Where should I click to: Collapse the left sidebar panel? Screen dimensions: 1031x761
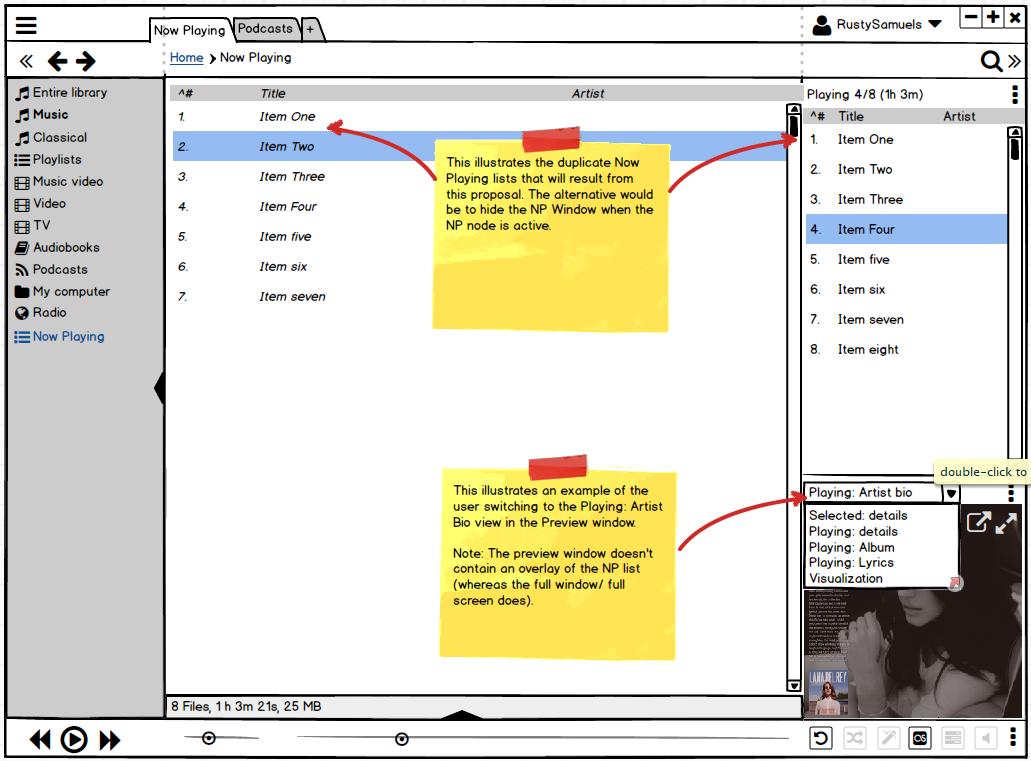pos(159,387)
